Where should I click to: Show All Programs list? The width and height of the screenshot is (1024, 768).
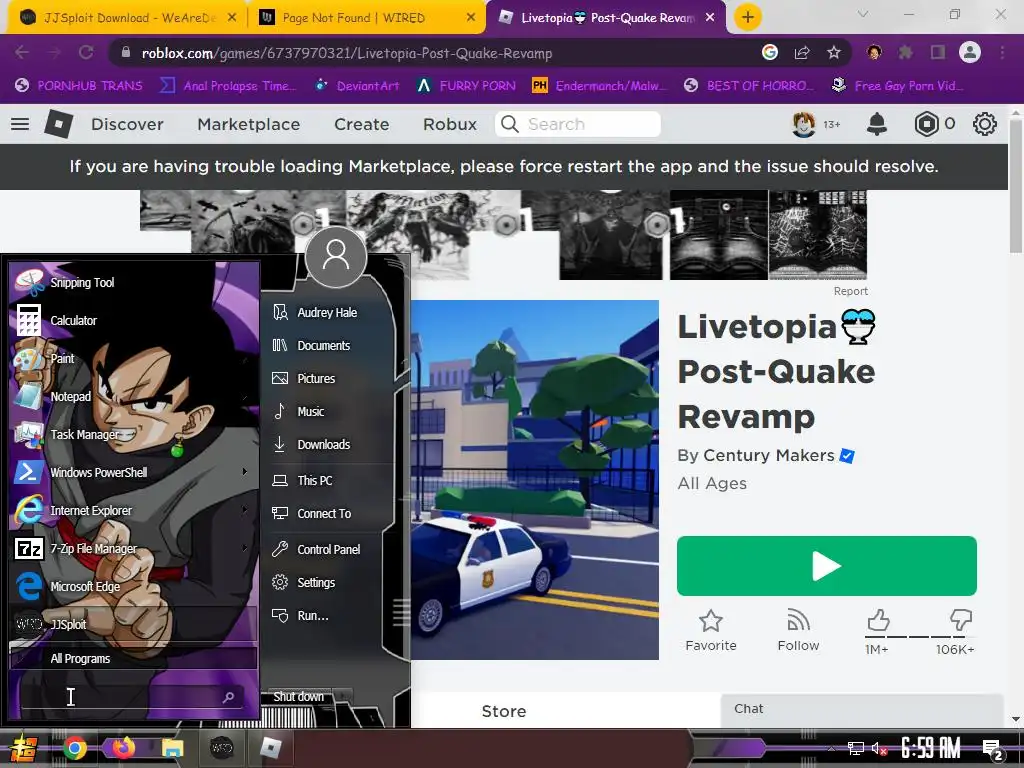click(134, 658)
